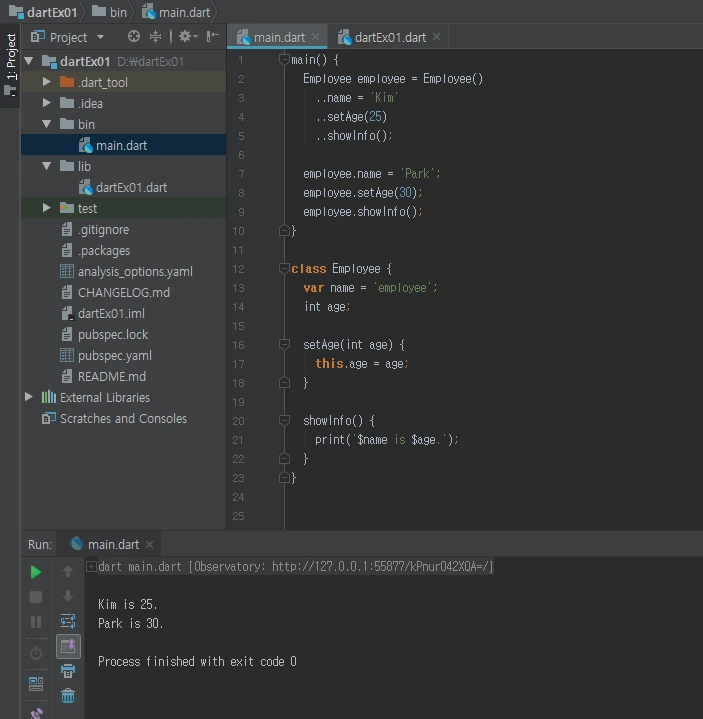Select Scratches and Consoles node
Screen dimensions: 703x719
tap(123, 419)
